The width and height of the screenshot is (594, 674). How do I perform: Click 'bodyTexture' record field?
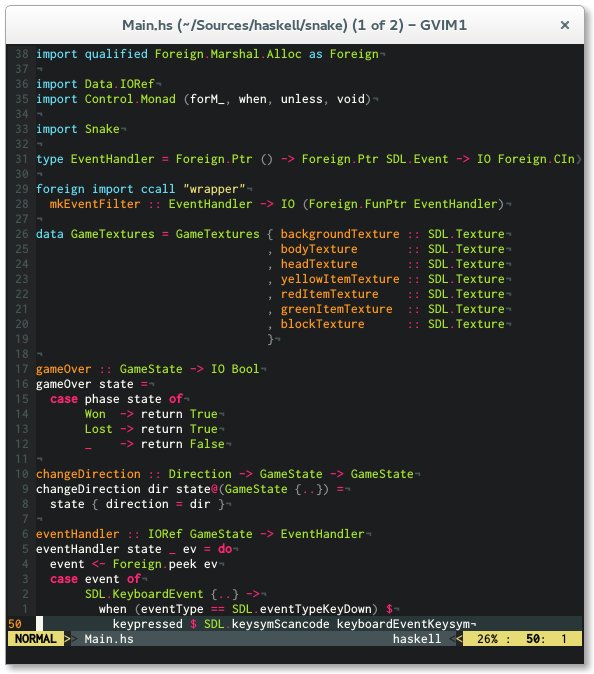click(x=319, y=249)
